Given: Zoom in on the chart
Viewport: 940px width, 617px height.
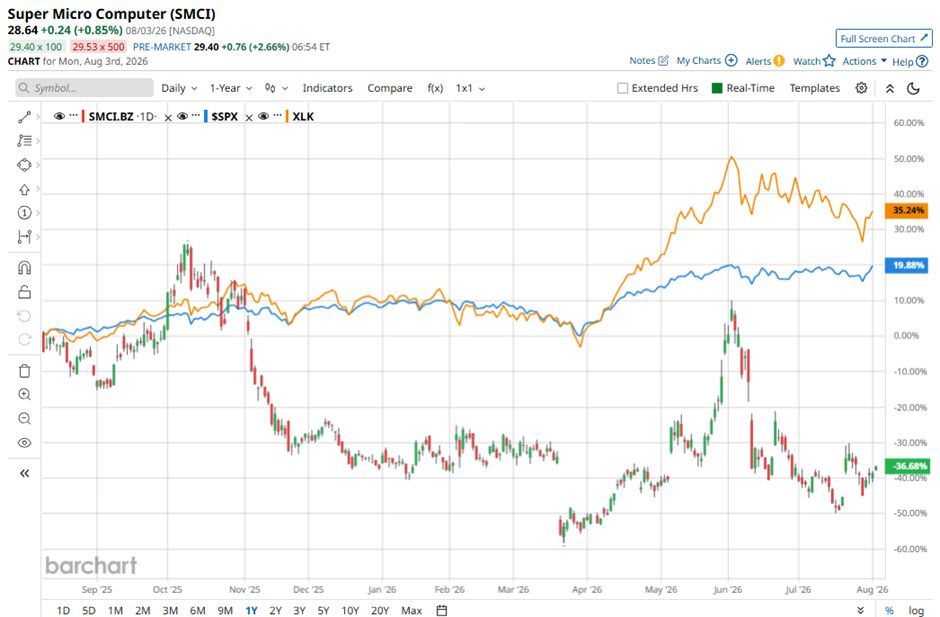Looking at the screenshot, I should coord(24,395).
